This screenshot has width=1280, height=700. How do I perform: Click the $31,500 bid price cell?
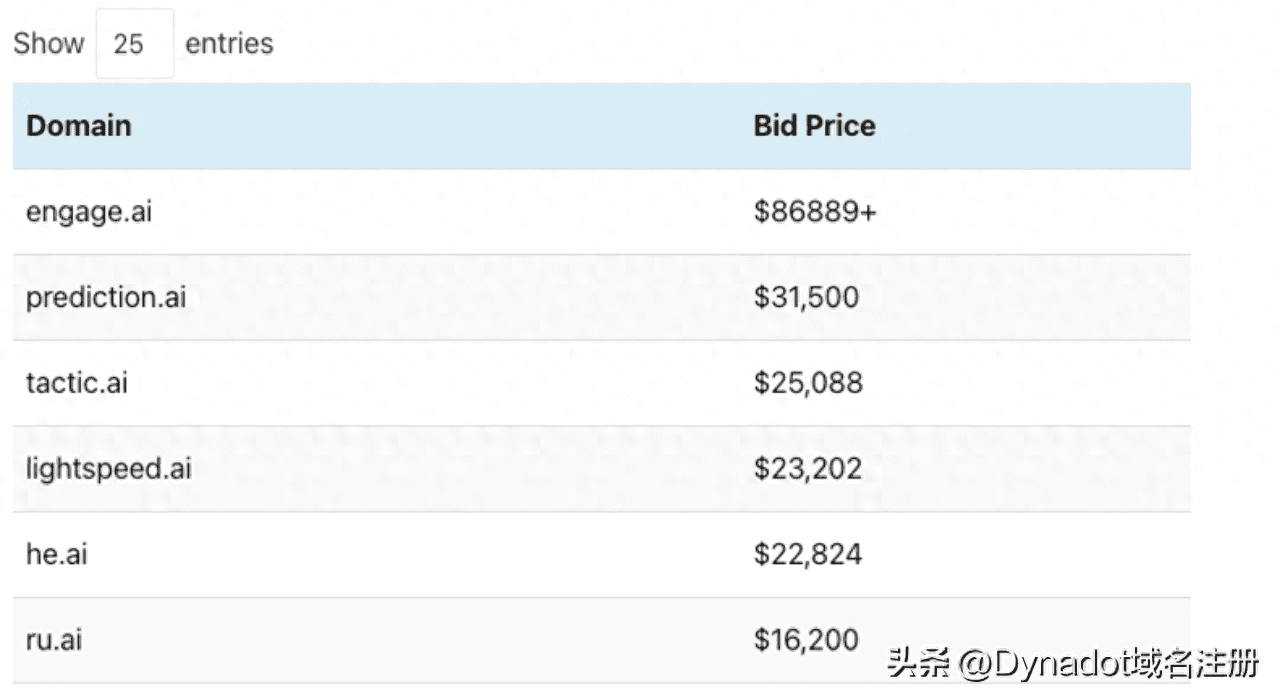(x=806, y=298)
